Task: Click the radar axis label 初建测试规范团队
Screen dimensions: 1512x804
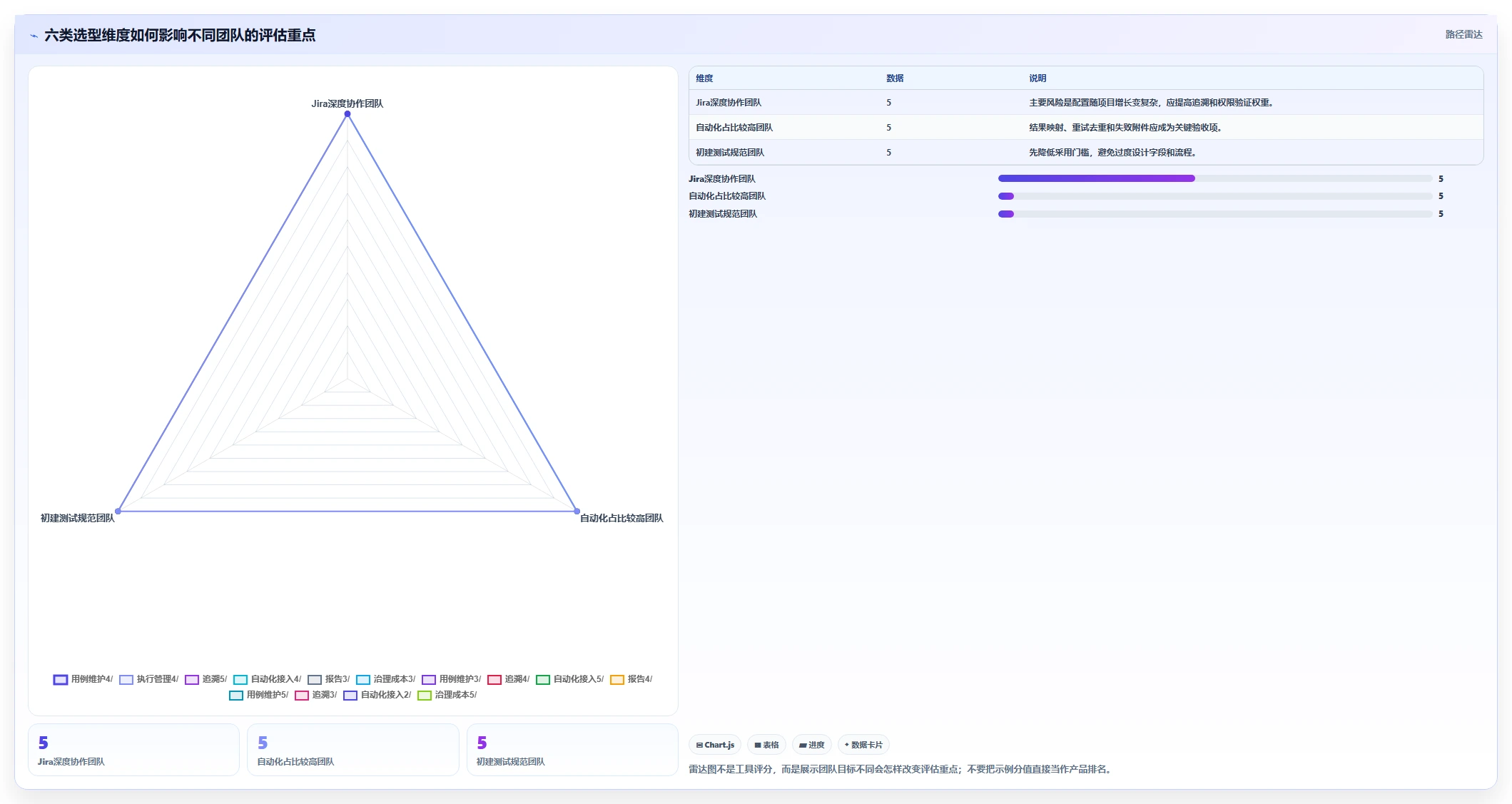Action: pos(78,518)
